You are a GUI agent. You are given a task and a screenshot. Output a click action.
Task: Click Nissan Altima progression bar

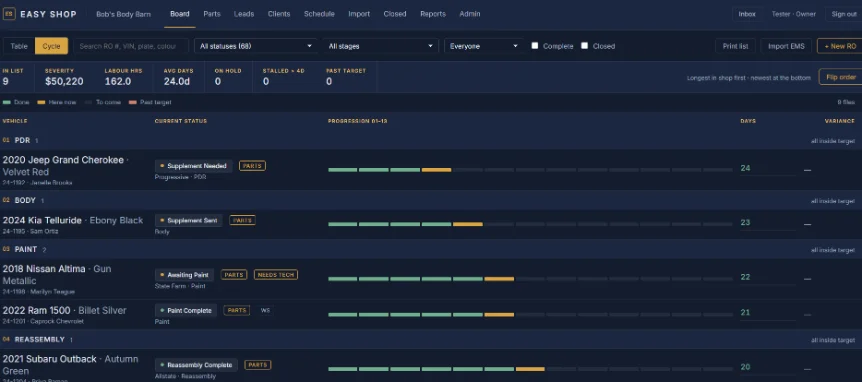[530, 279]
